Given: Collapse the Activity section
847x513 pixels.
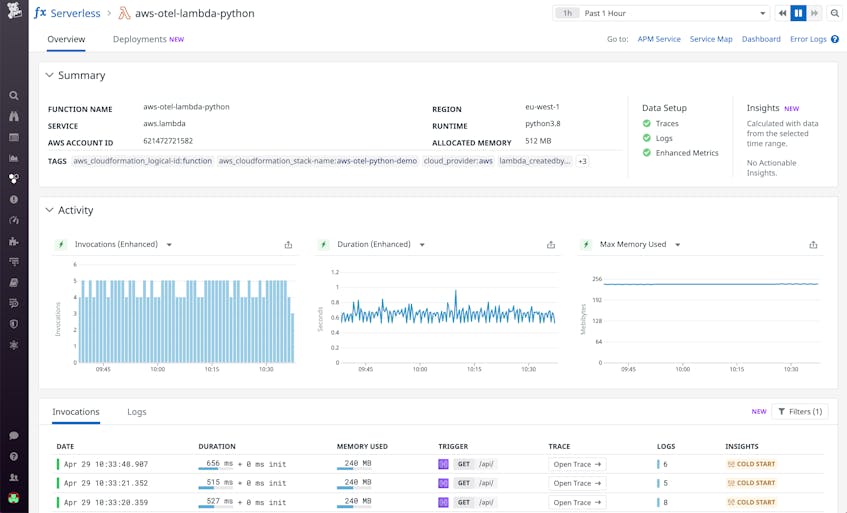Looking at the screenshot, I should 49,210.
